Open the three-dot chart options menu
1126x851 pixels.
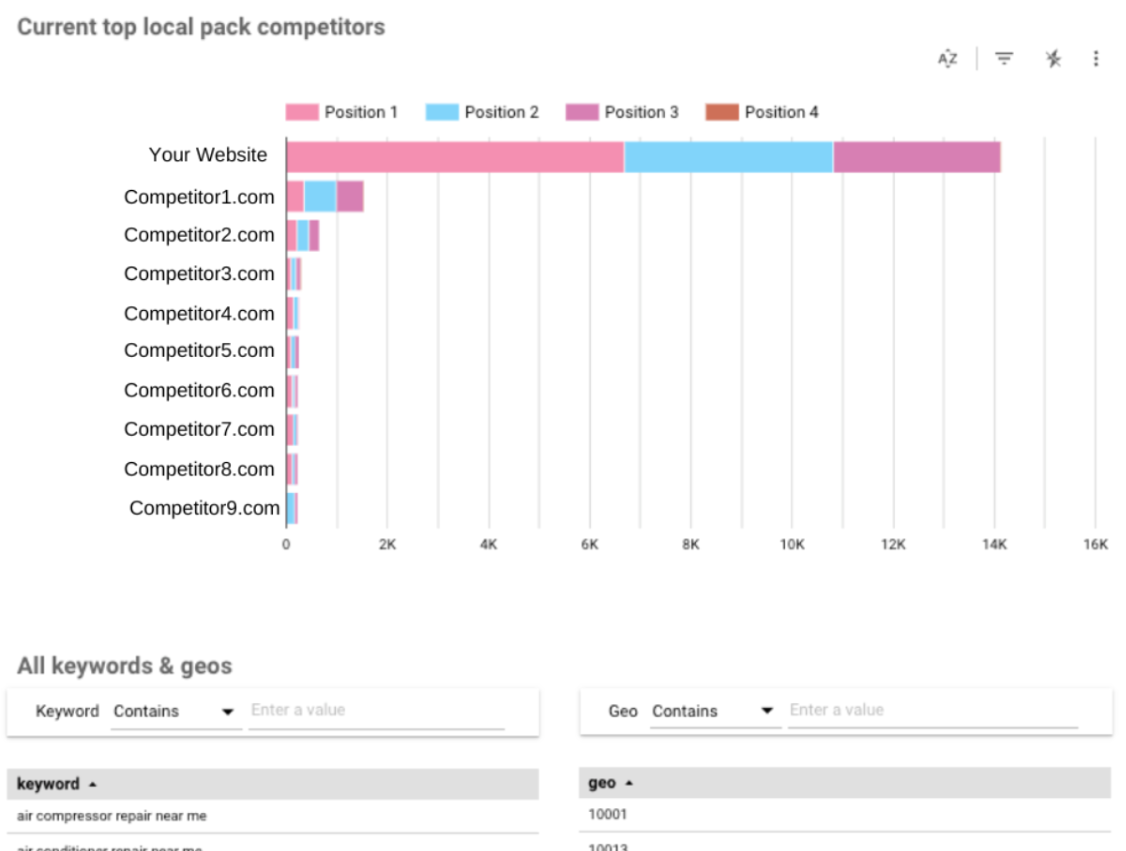(1096, 58)
